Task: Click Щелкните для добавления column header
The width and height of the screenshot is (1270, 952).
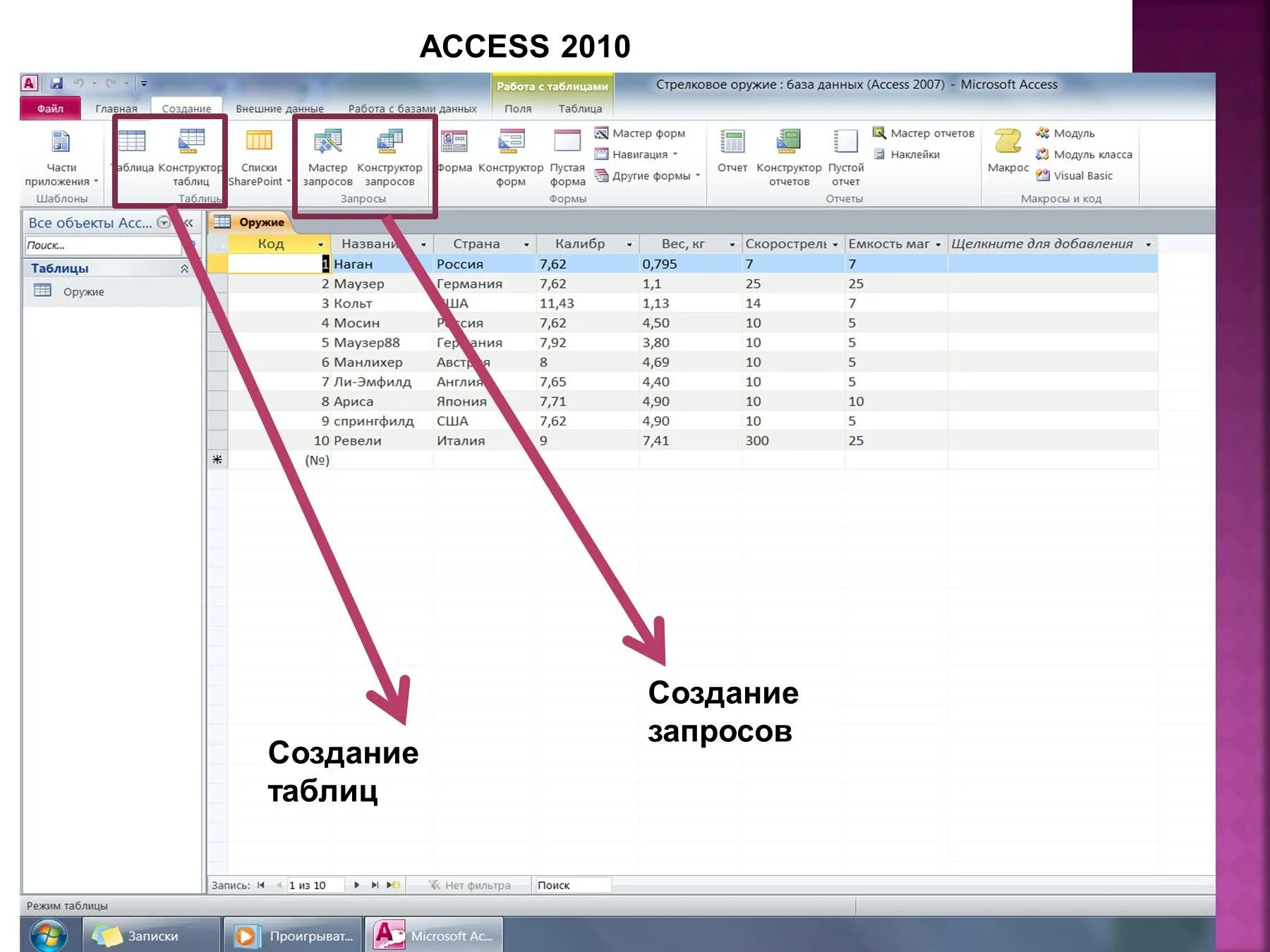Action: coord(1051,244)
